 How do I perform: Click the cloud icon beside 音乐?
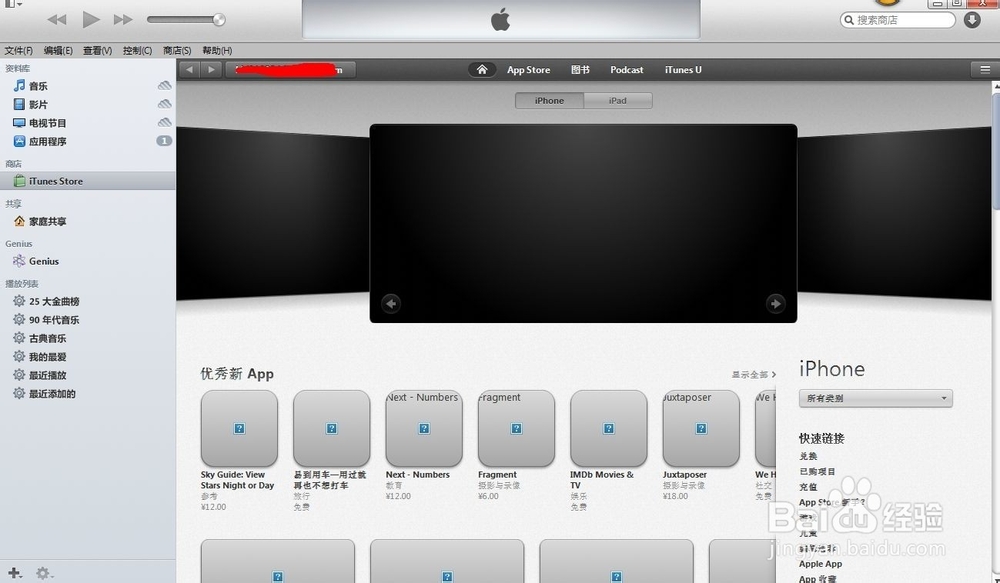[165, 85]
